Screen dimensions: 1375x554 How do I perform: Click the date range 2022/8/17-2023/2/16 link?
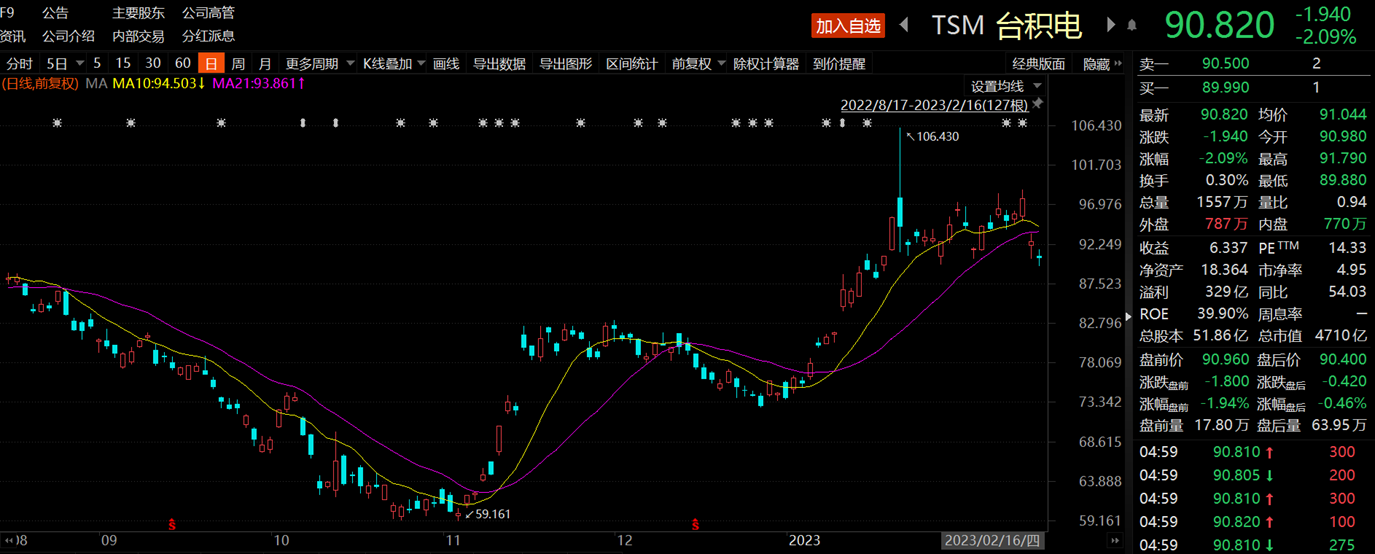[x=934, y=105]
